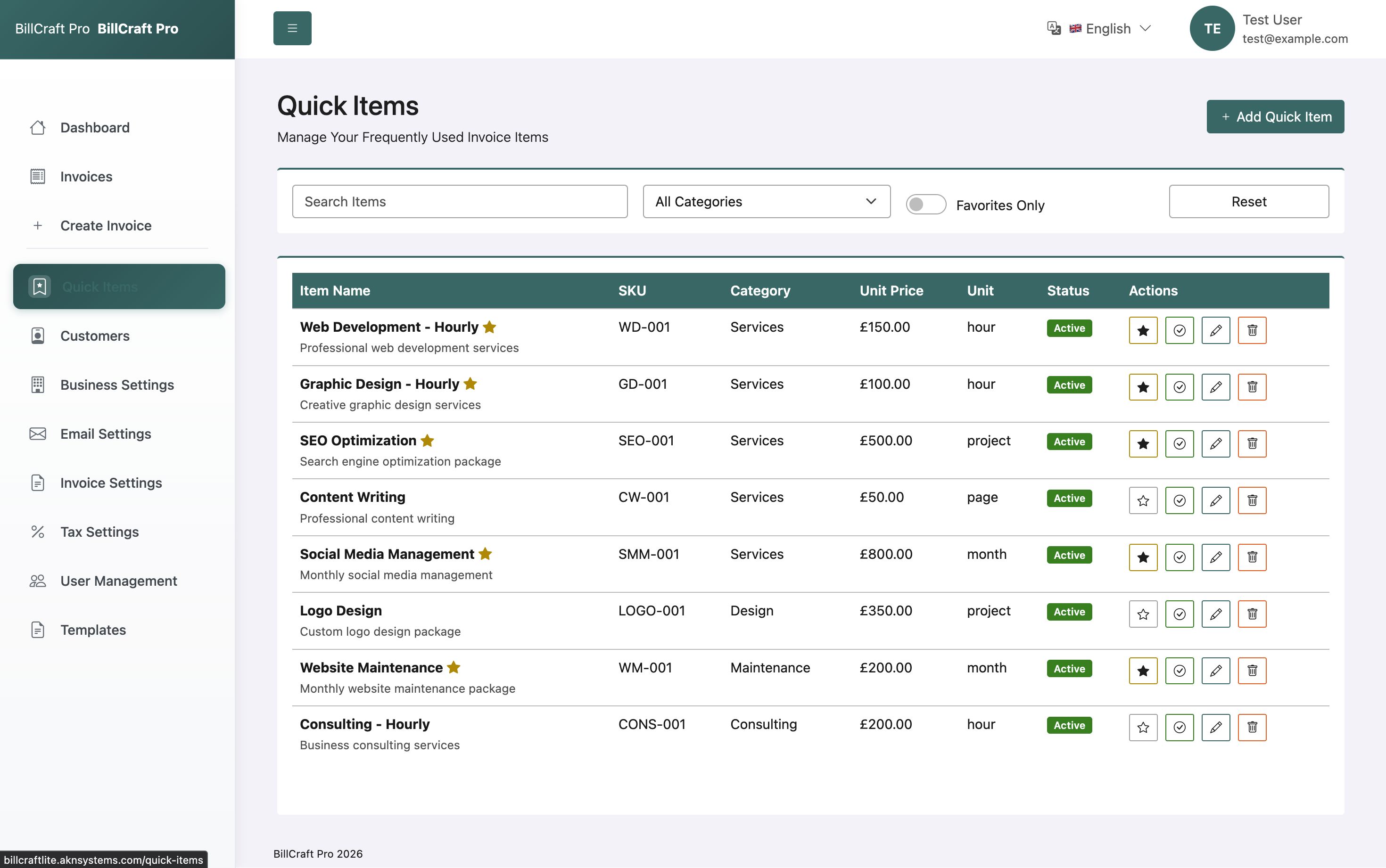Click the Add Quick Item button
This screenshot has width=1386, height=868.
point(1275,116)
